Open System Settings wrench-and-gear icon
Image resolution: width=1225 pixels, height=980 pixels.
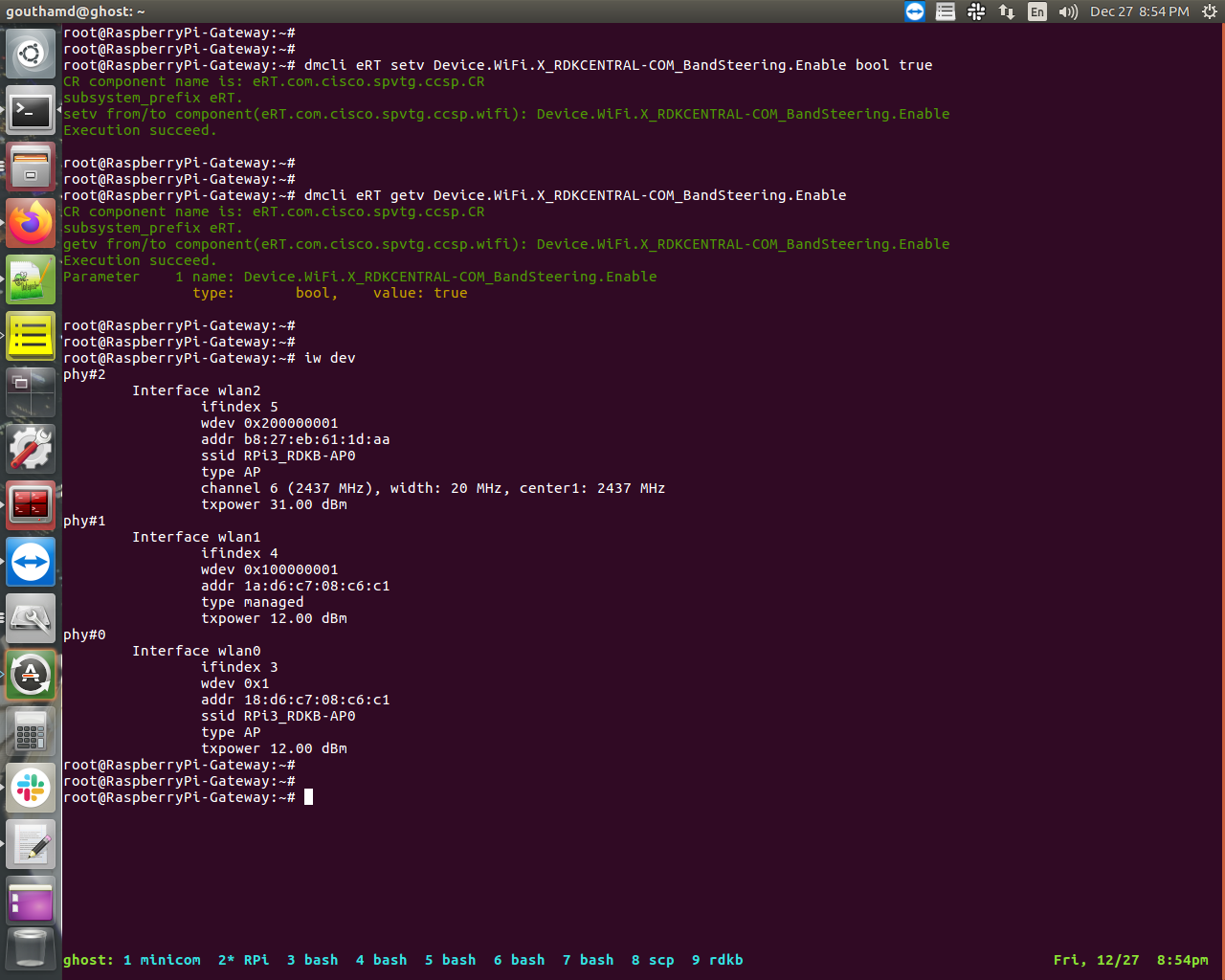click(x=31, y=449)
